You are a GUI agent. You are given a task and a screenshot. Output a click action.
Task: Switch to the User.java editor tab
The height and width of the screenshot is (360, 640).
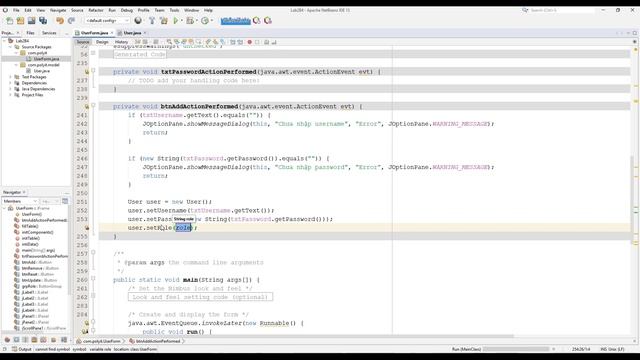coord(132,33)
